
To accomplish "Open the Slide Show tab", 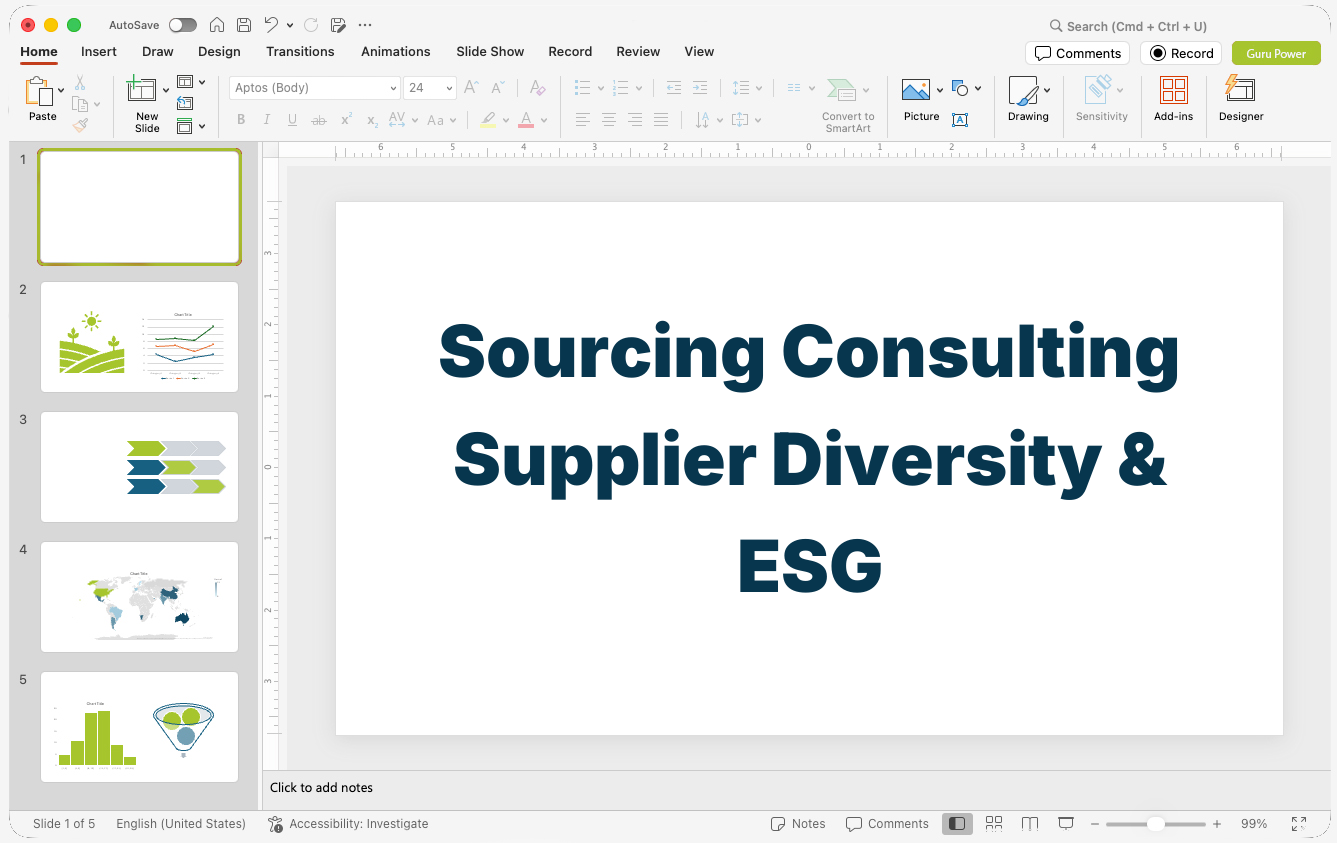I will pos(490,51).
